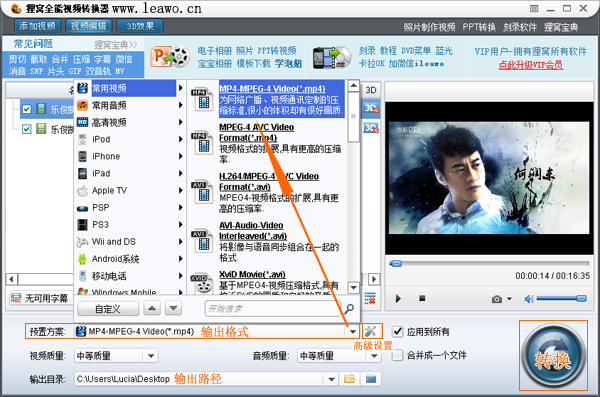This screenshot has width=600, height=397.
Task: Open the blue output directory icon
Action: click(x=371, y=379)
